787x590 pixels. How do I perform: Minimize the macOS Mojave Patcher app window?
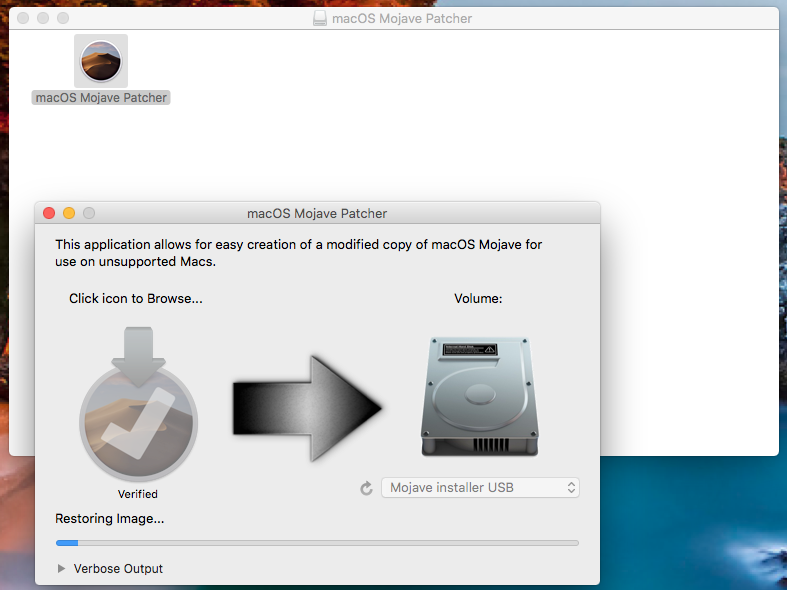pos(69,213)
